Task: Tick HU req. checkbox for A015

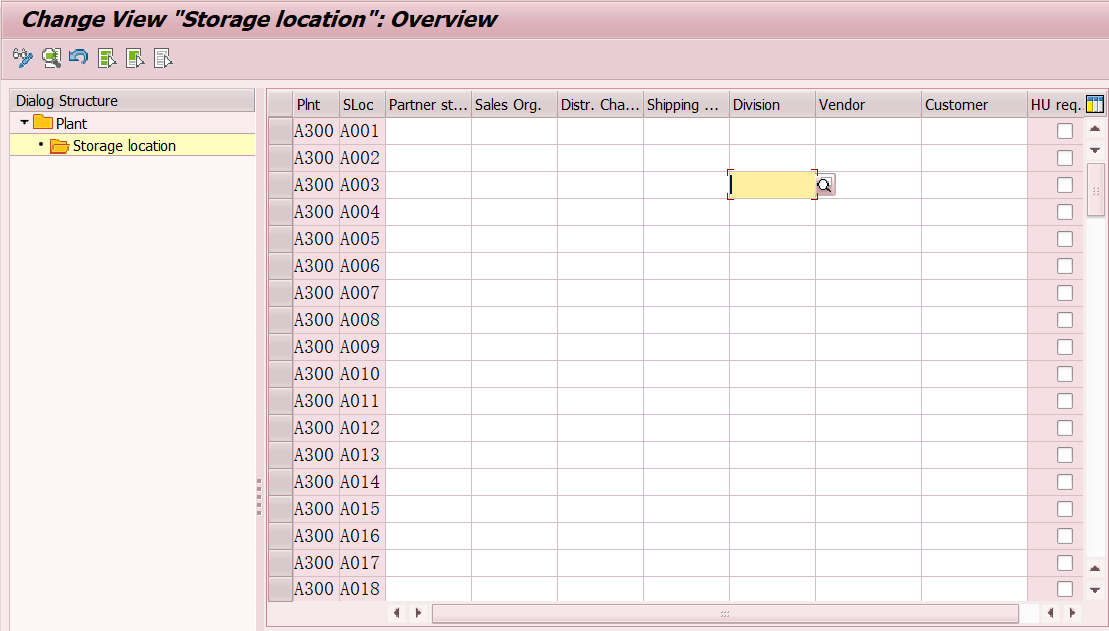Action: pos(1064,509)
